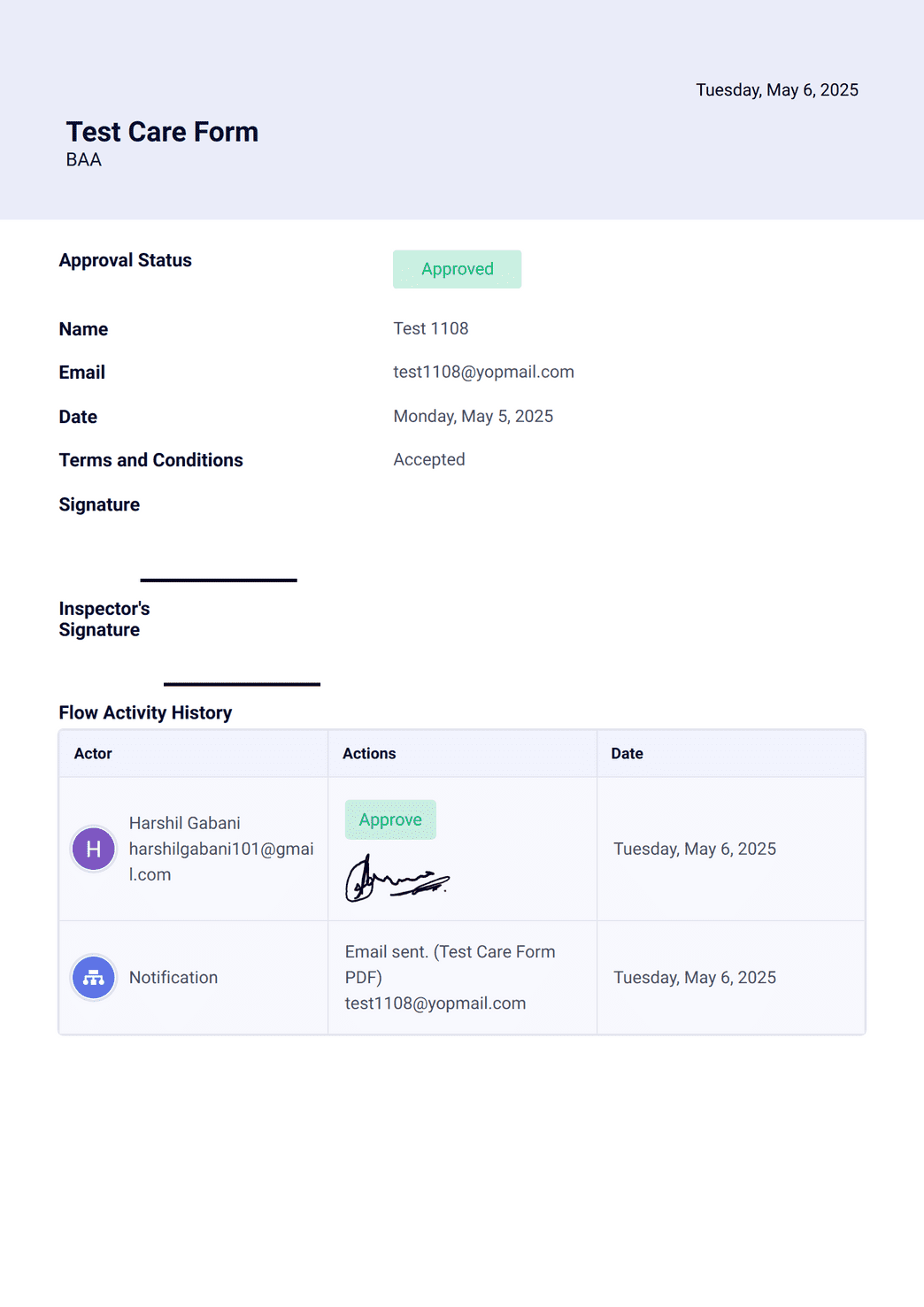Click the blue Notification flow icon
The width and height of the screenshot is (924, 1307).
[93, 978]
